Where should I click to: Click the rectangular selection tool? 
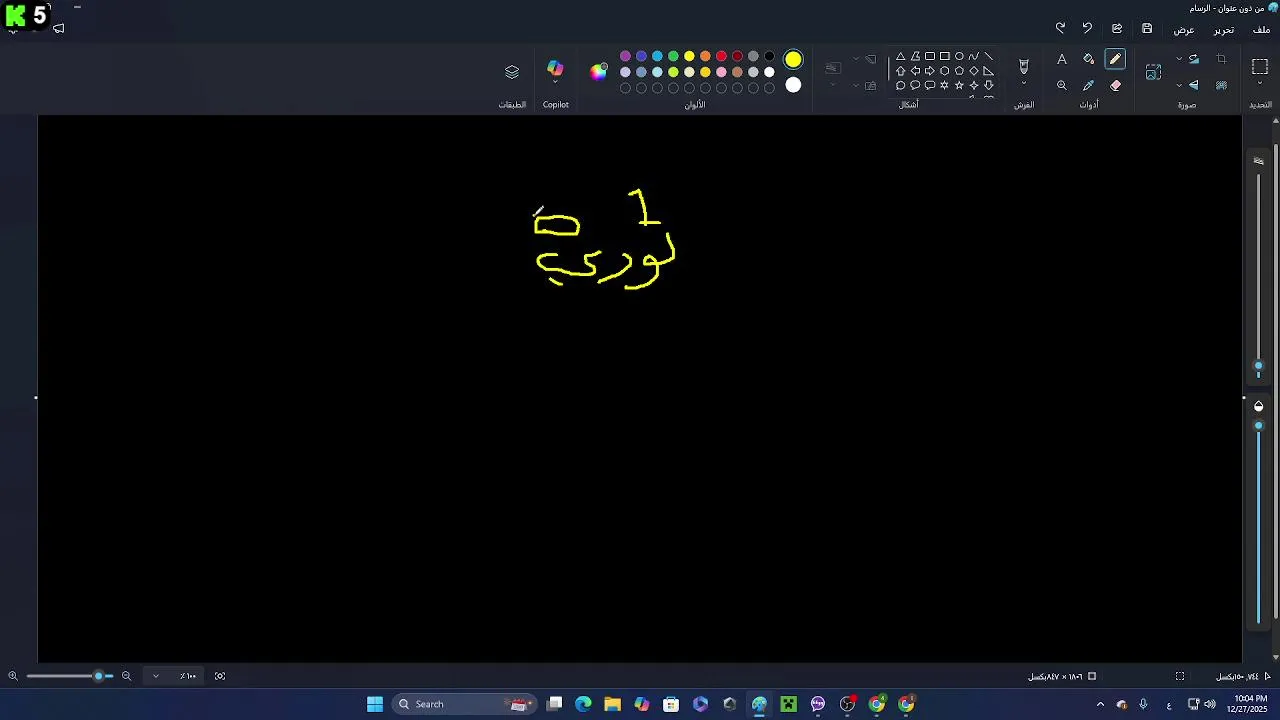(x=1259, y=66)
